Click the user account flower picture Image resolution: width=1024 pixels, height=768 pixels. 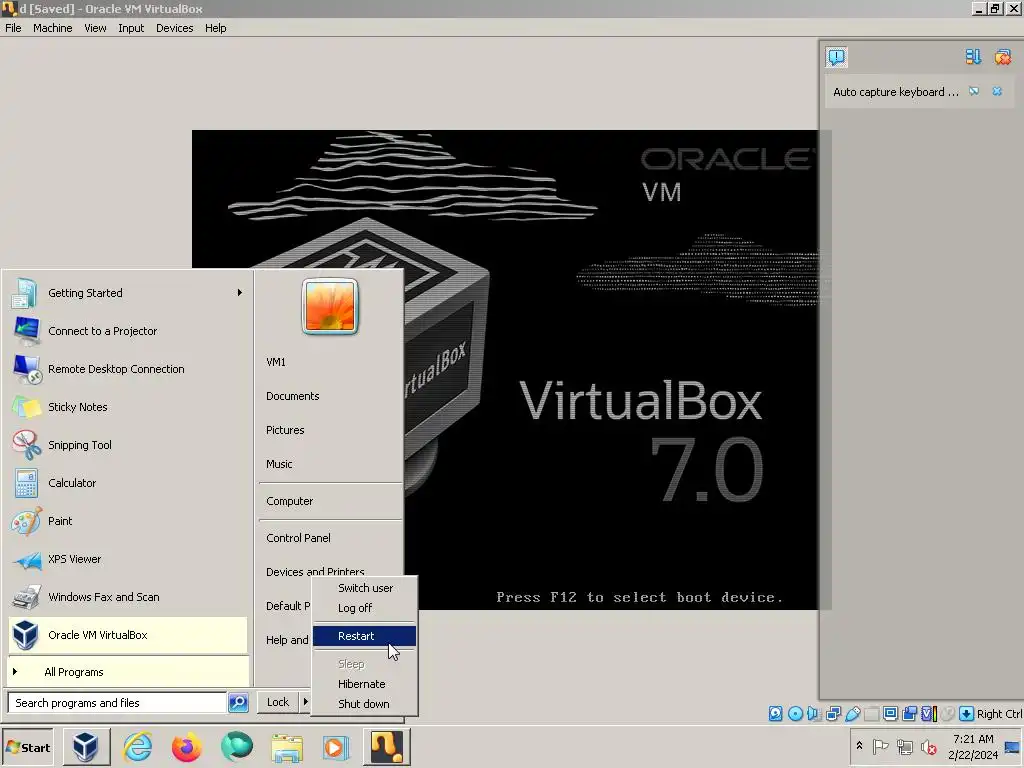(x=330, y=306)
